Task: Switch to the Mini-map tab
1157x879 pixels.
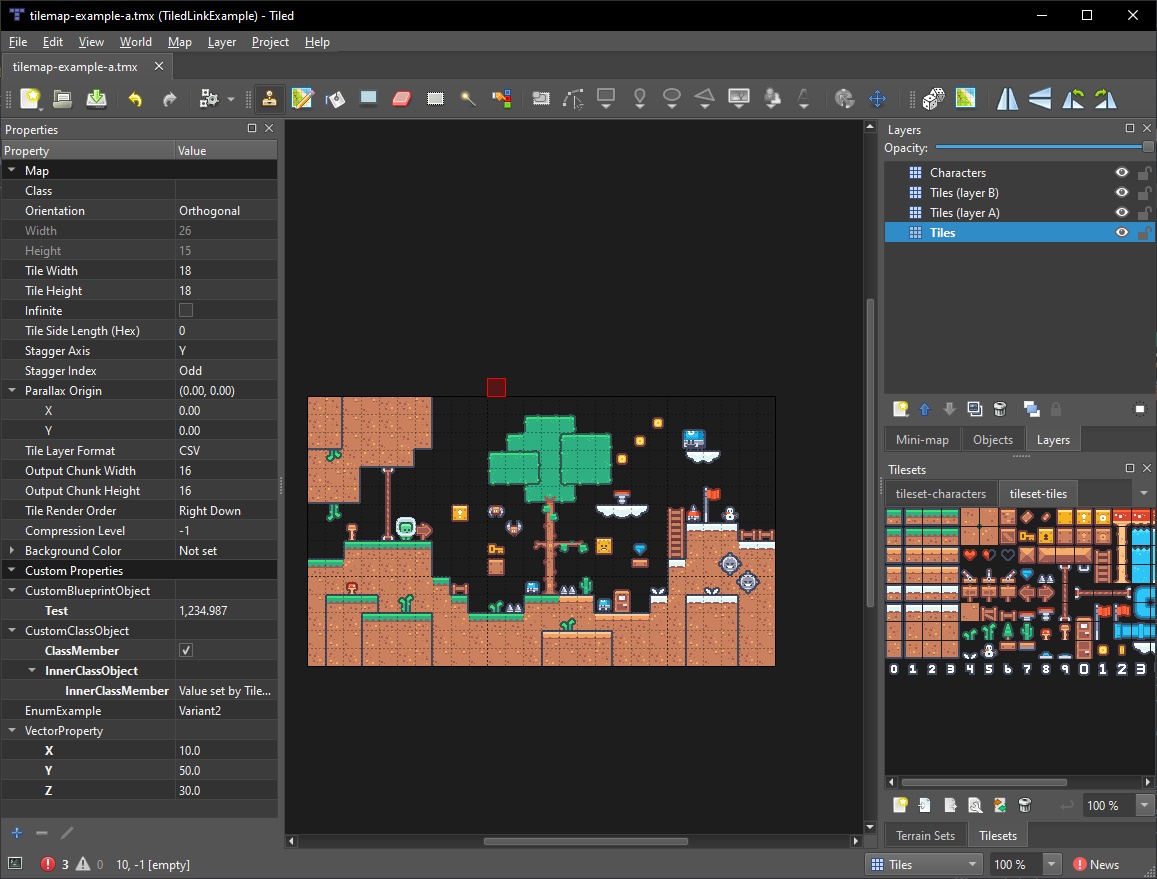Action: point(922,439)
